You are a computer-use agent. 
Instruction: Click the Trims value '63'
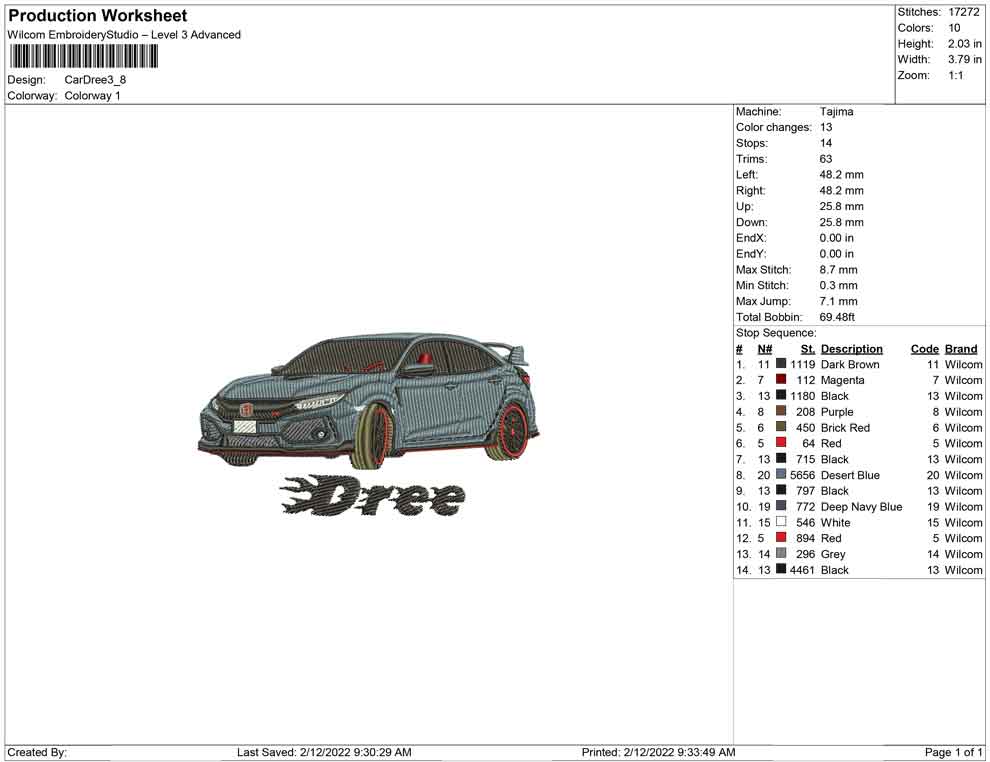pyautogui.click(x=826, y=159)
